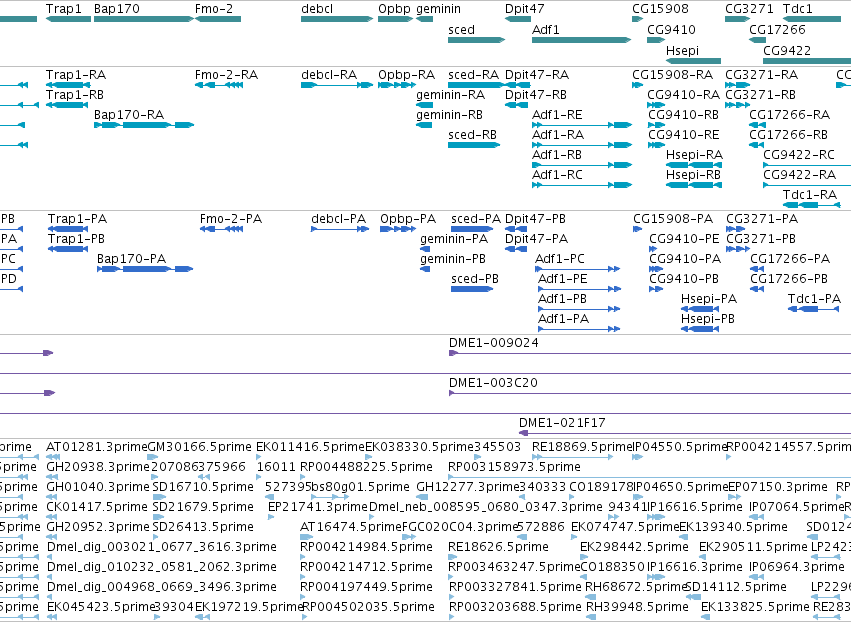
Task: Select transcript Hsepi-RA
Action: pyautogui.click(x=694, y=155)
